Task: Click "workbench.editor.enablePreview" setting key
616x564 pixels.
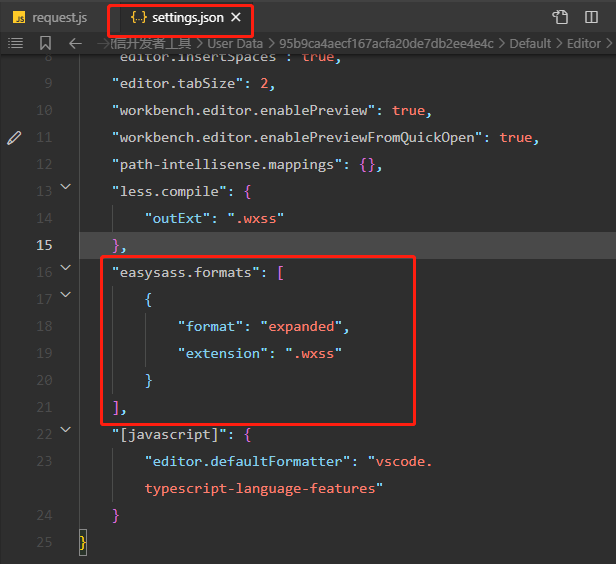Action: click(244, 111)
